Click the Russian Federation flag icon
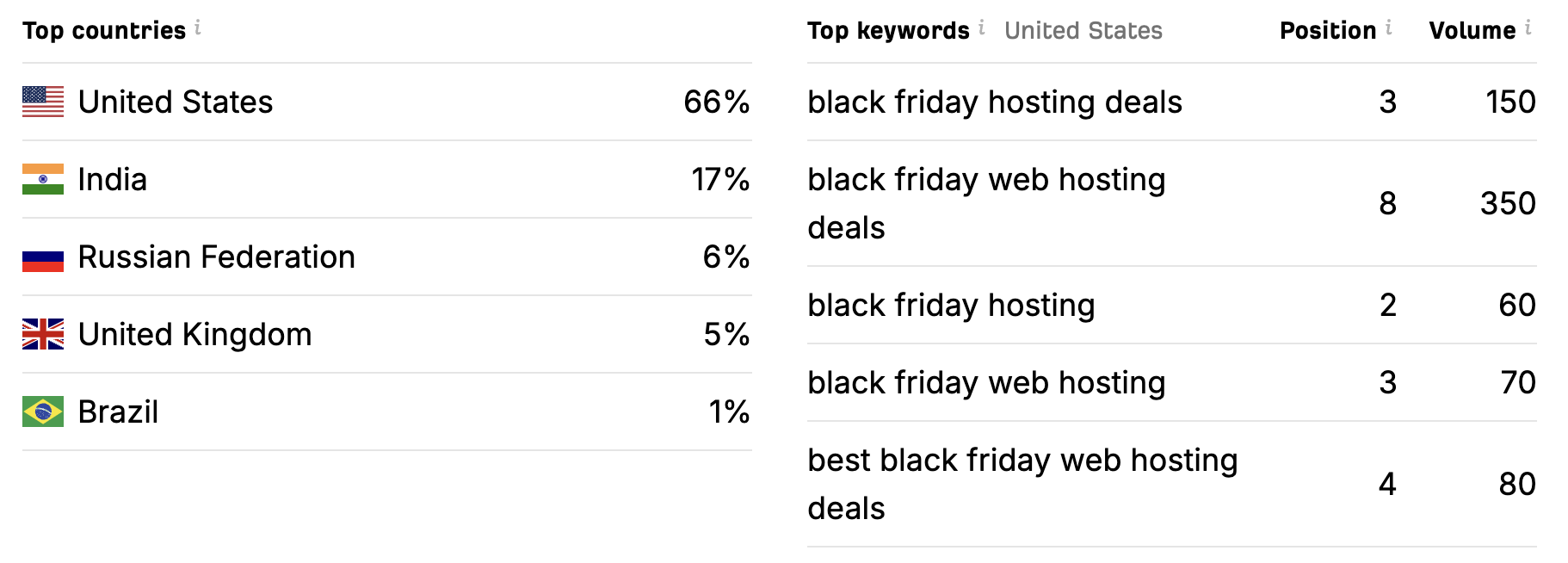The image size is (1568, 563). [43, 257]
